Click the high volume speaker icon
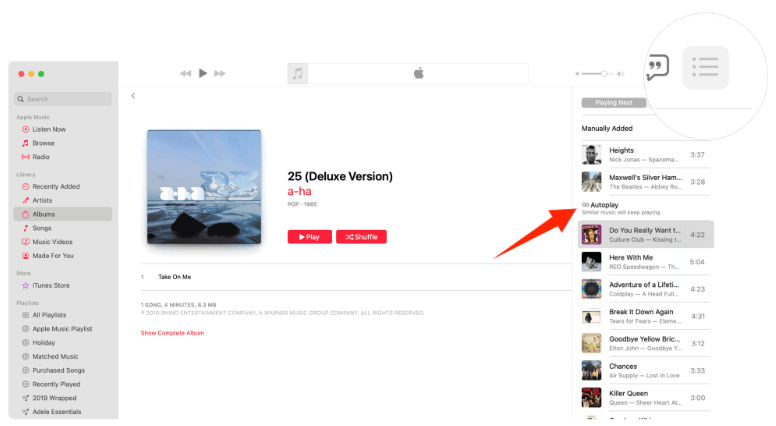Image resolution: width=776 pixels, height=426 pixels. point(621,74)
